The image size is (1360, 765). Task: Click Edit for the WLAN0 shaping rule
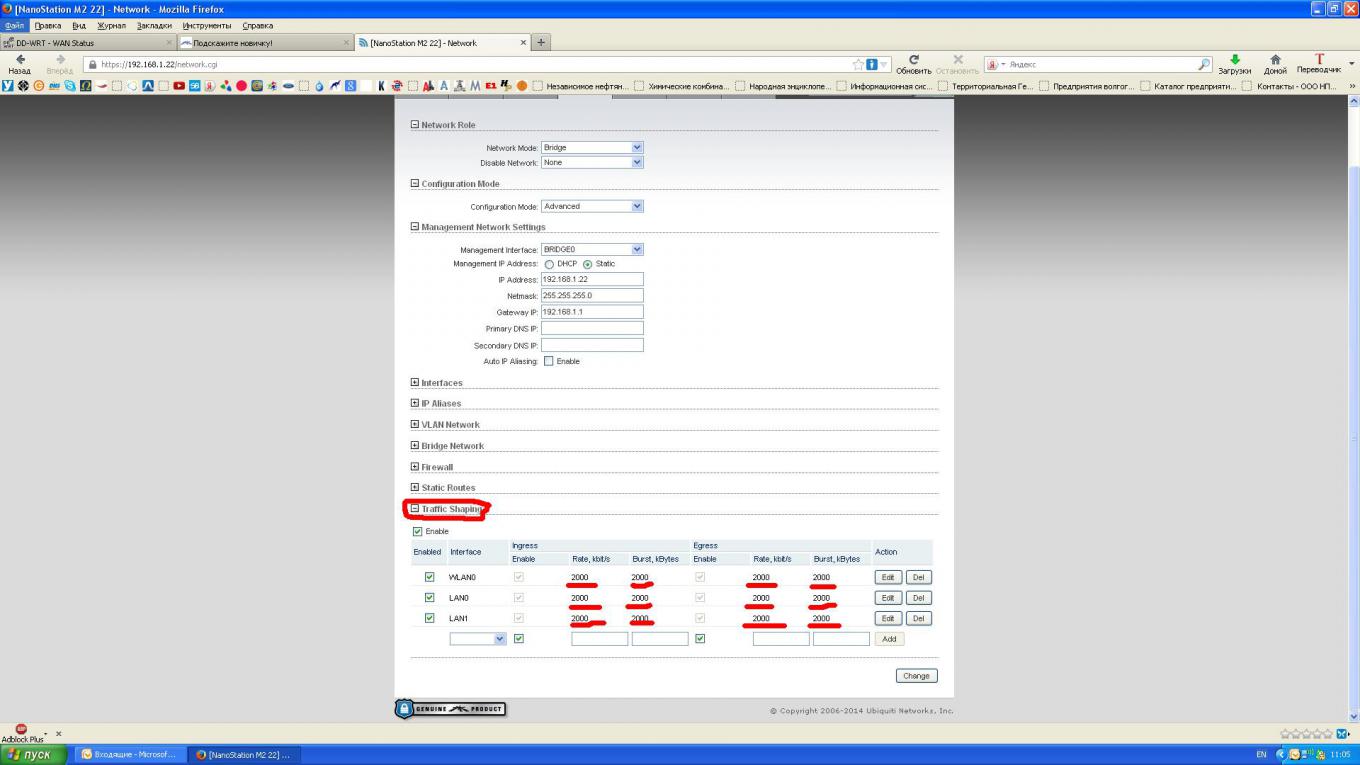coord(887,577)
